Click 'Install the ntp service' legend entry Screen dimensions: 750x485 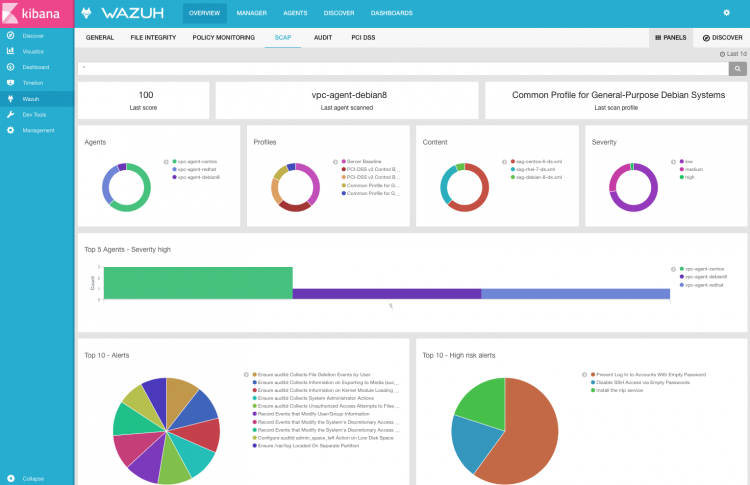(619, 390)
